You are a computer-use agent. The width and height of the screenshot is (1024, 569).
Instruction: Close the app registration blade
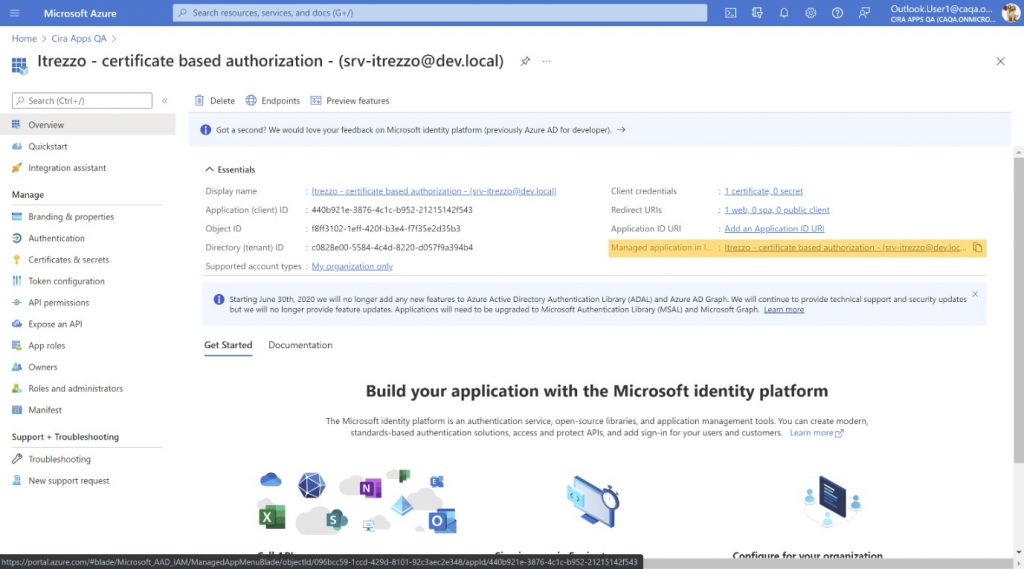1000,61
